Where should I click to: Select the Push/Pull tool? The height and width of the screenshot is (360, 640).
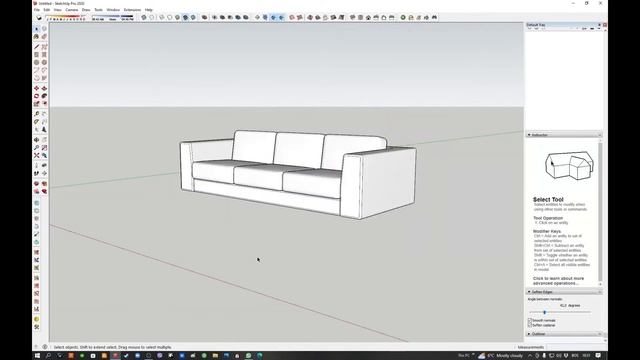[x=44, y=88]
